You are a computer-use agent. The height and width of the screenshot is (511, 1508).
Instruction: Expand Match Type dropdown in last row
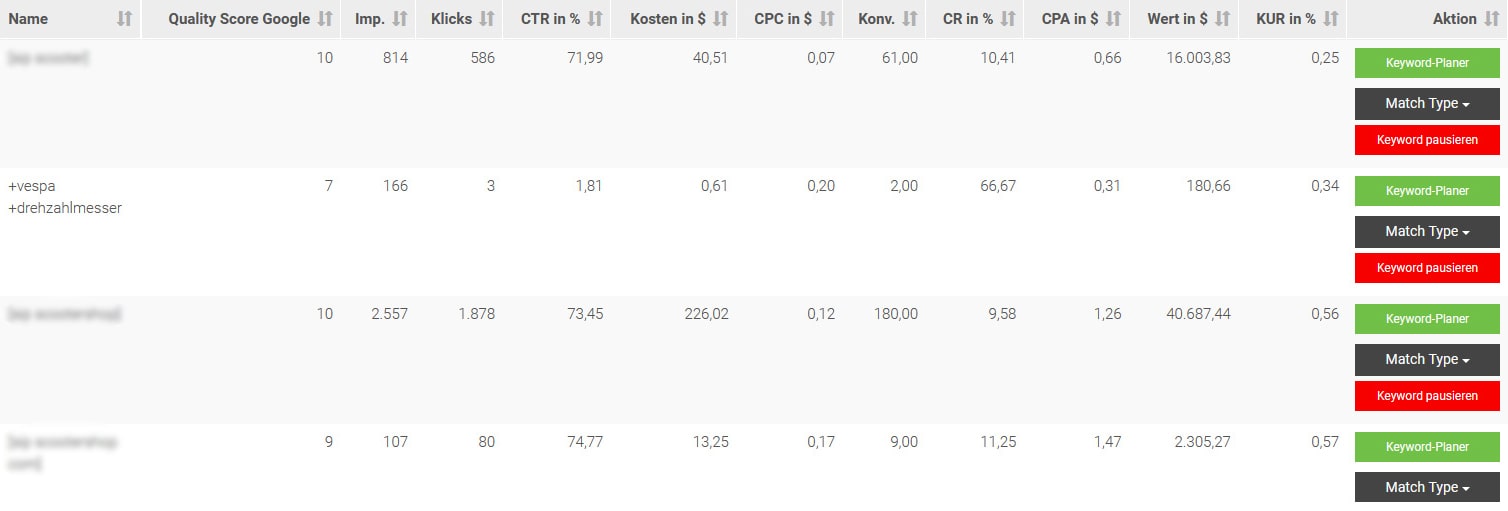coord(1427,488)
